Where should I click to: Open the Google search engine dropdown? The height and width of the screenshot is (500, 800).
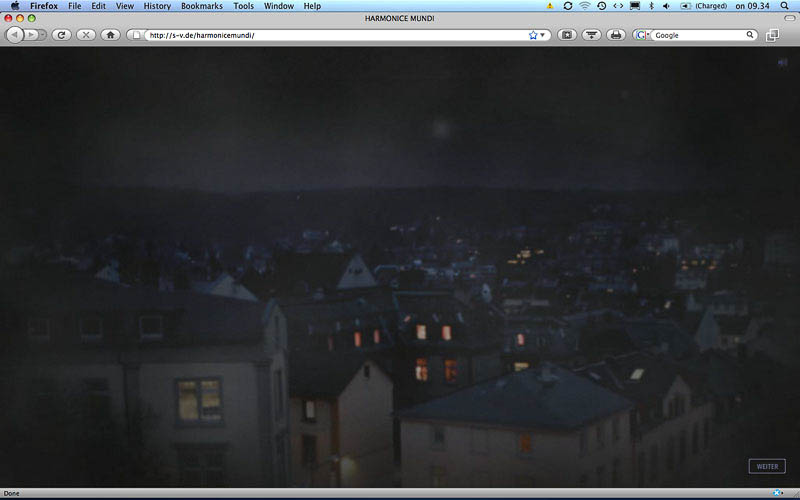coord(642,35)
